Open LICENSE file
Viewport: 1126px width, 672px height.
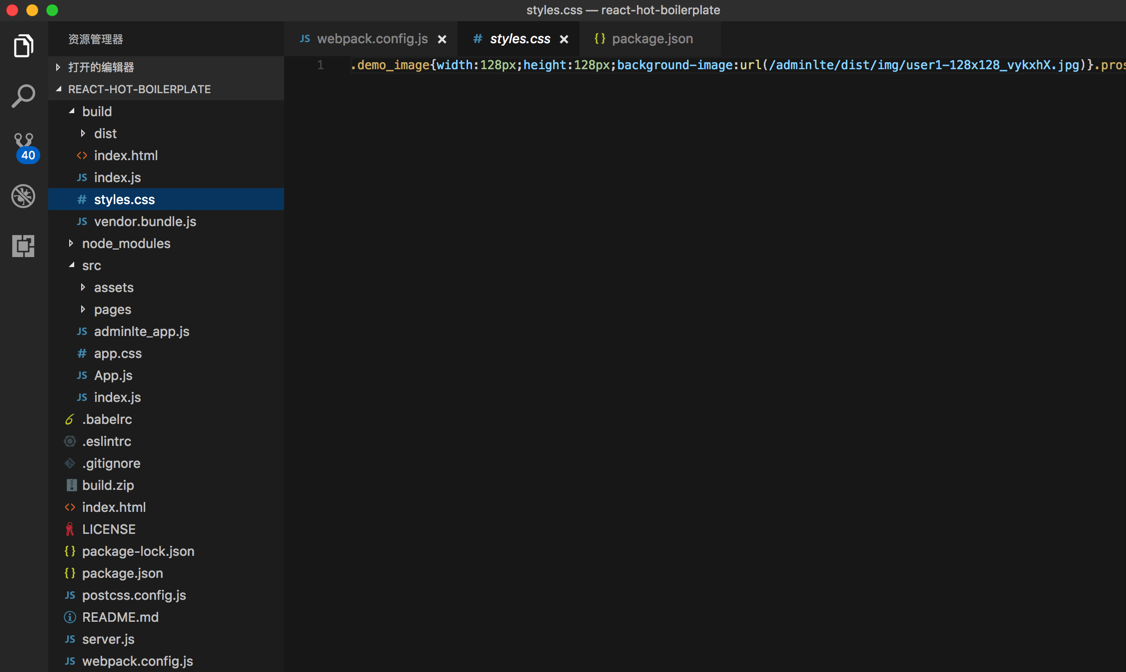tap(166, 529)
